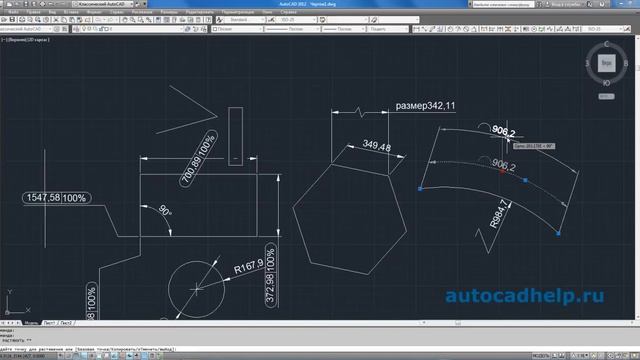Click the Tolerance dimension icon
640x360 pixels.
(526, 29)
